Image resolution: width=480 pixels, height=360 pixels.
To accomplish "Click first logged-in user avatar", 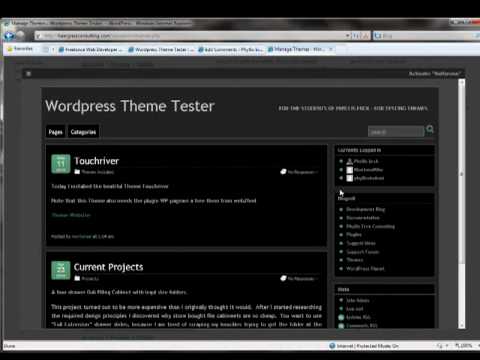I will (x=350, y=161).
